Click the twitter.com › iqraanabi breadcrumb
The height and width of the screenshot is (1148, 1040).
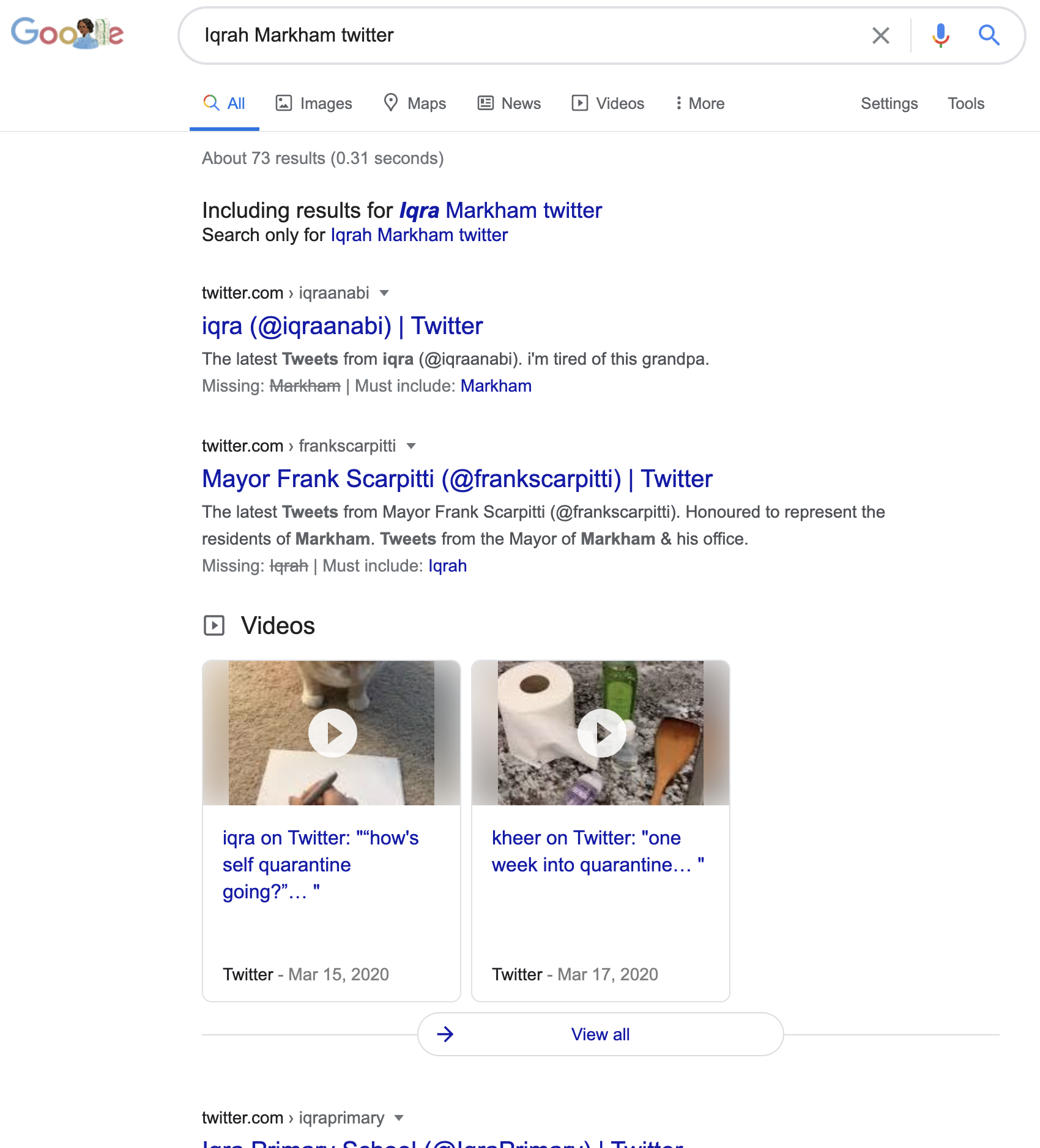pos(286,293)
